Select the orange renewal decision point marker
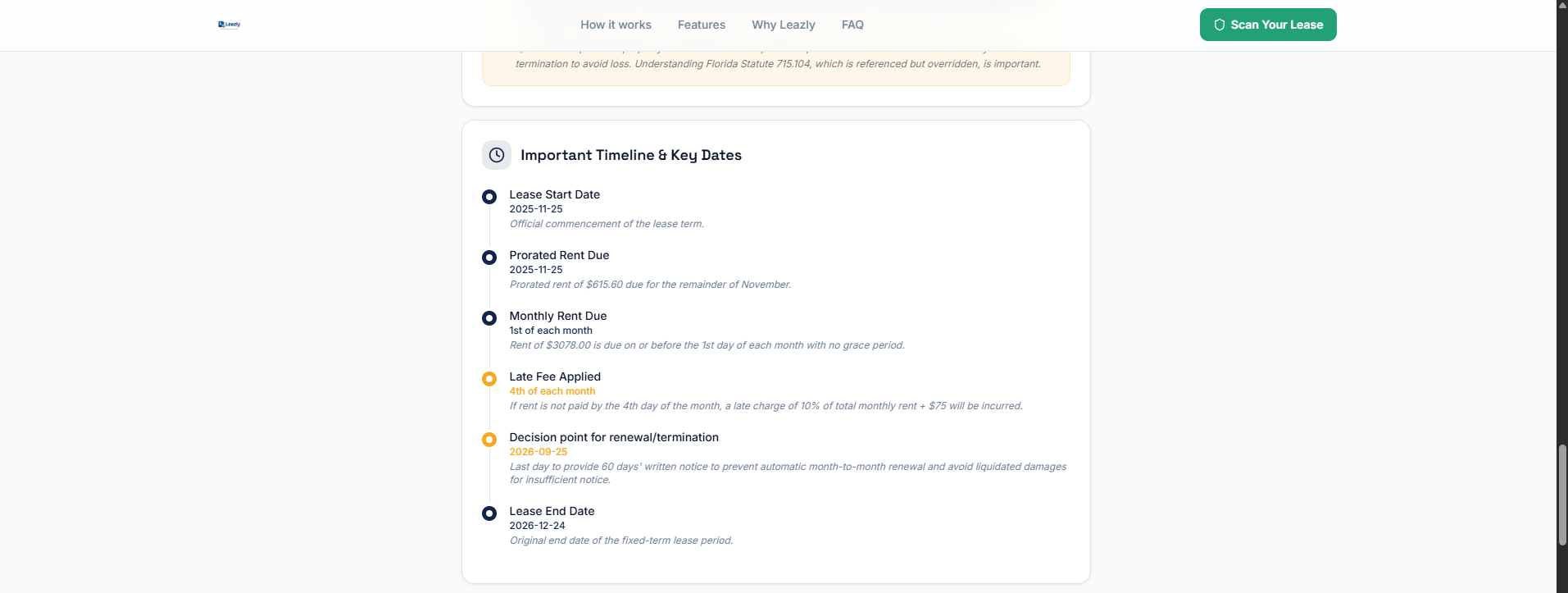1568x593 pixels. pyautogui.click(x=489, y=440)
